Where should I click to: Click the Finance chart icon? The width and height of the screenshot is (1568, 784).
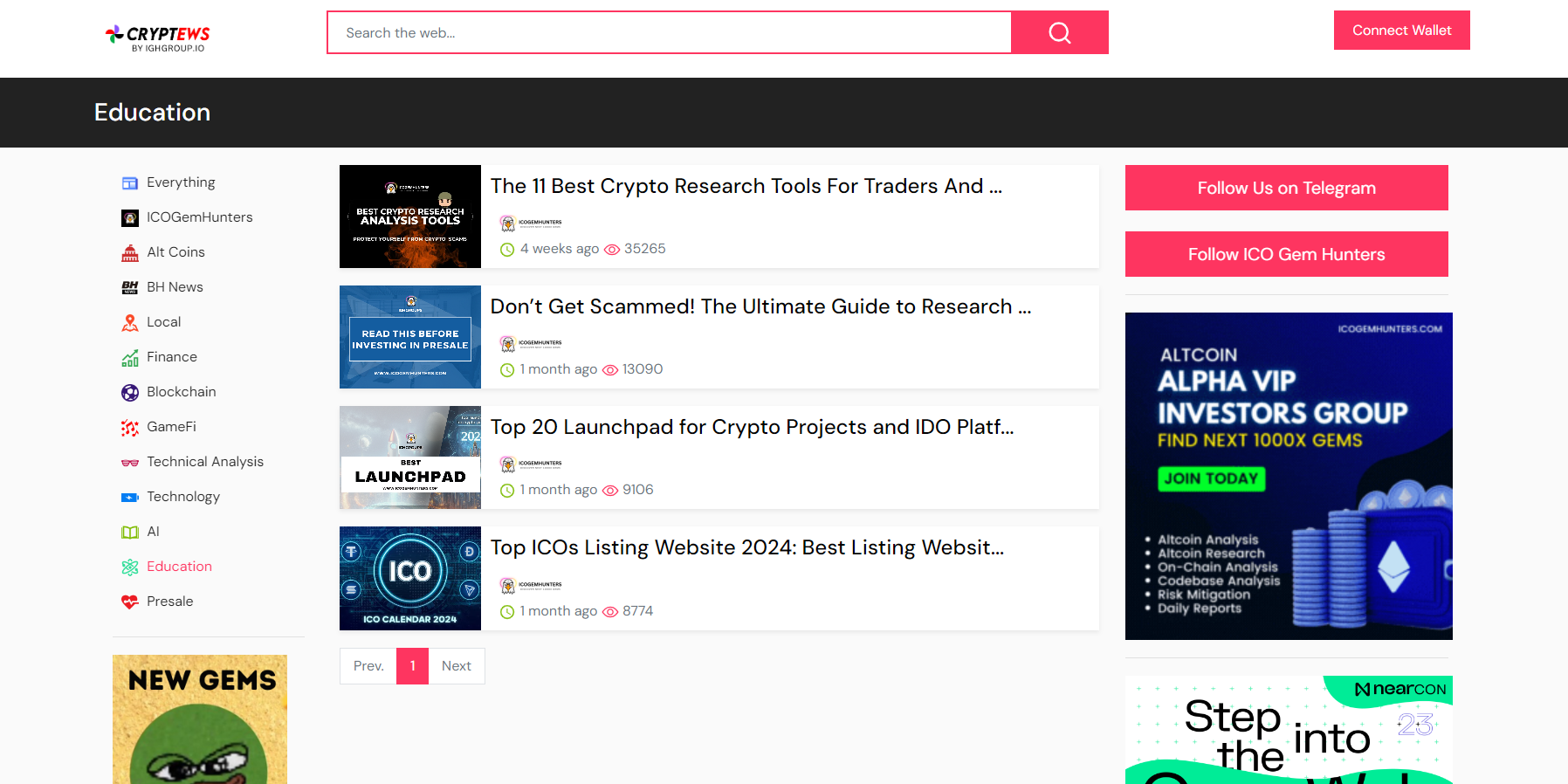(130, 358)
